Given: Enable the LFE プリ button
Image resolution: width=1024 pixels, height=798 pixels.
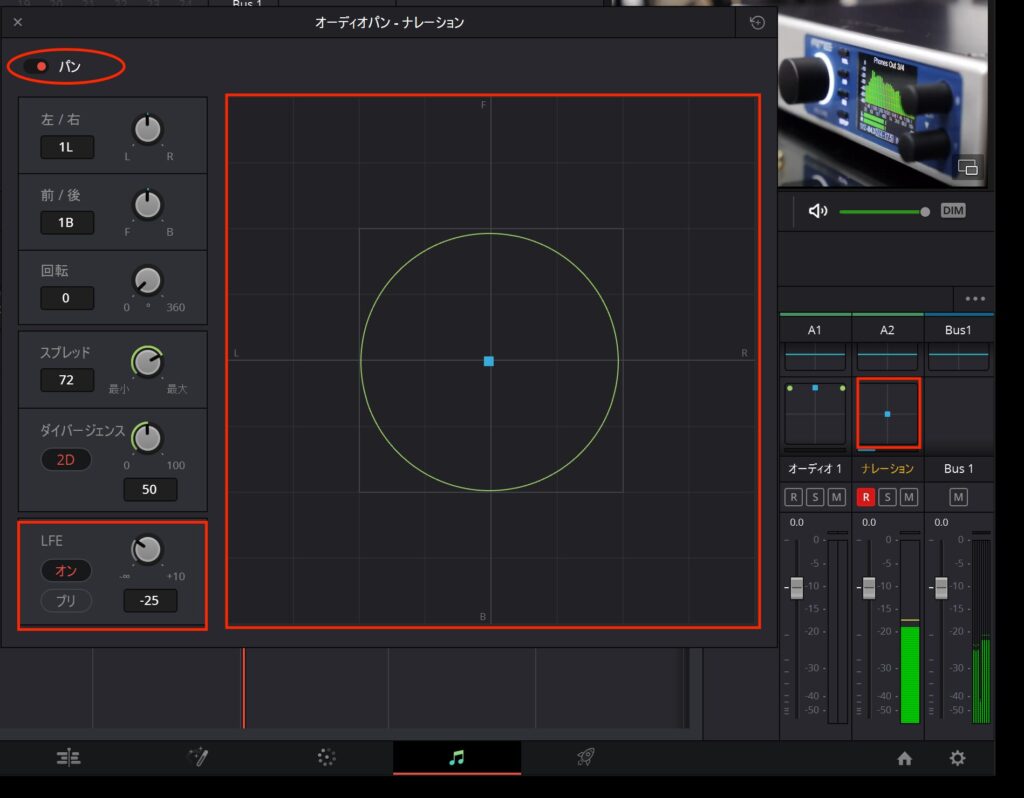Looking at the screenshot, I should 66,601.
